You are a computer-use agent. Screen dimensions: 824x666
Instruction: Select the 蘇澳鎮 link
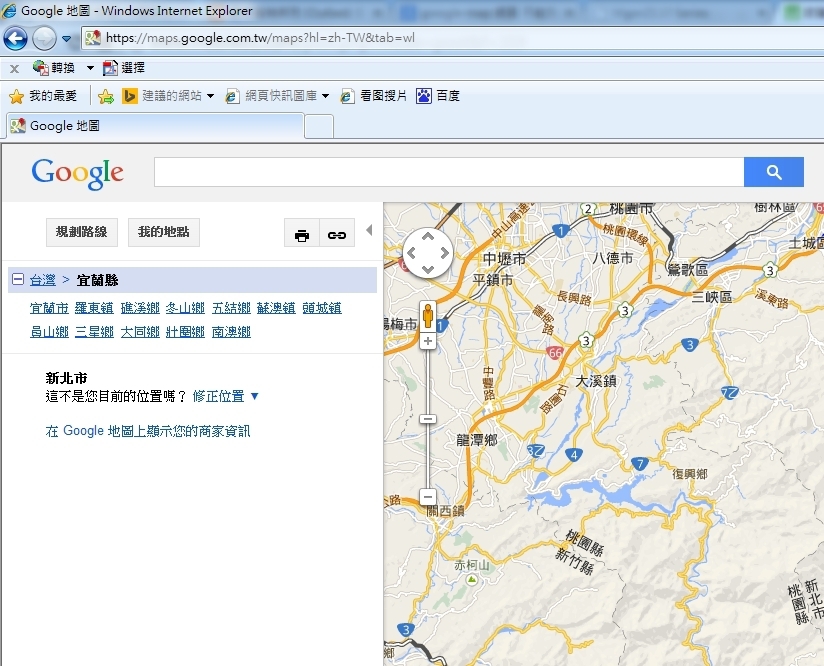[x=276, y=308]
